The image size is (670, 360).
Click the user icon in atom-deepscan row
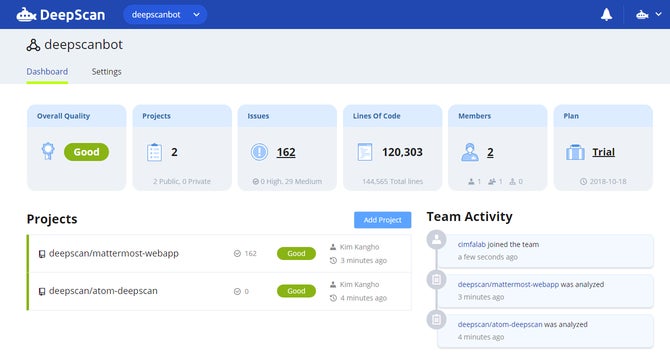tap(333, 284)
